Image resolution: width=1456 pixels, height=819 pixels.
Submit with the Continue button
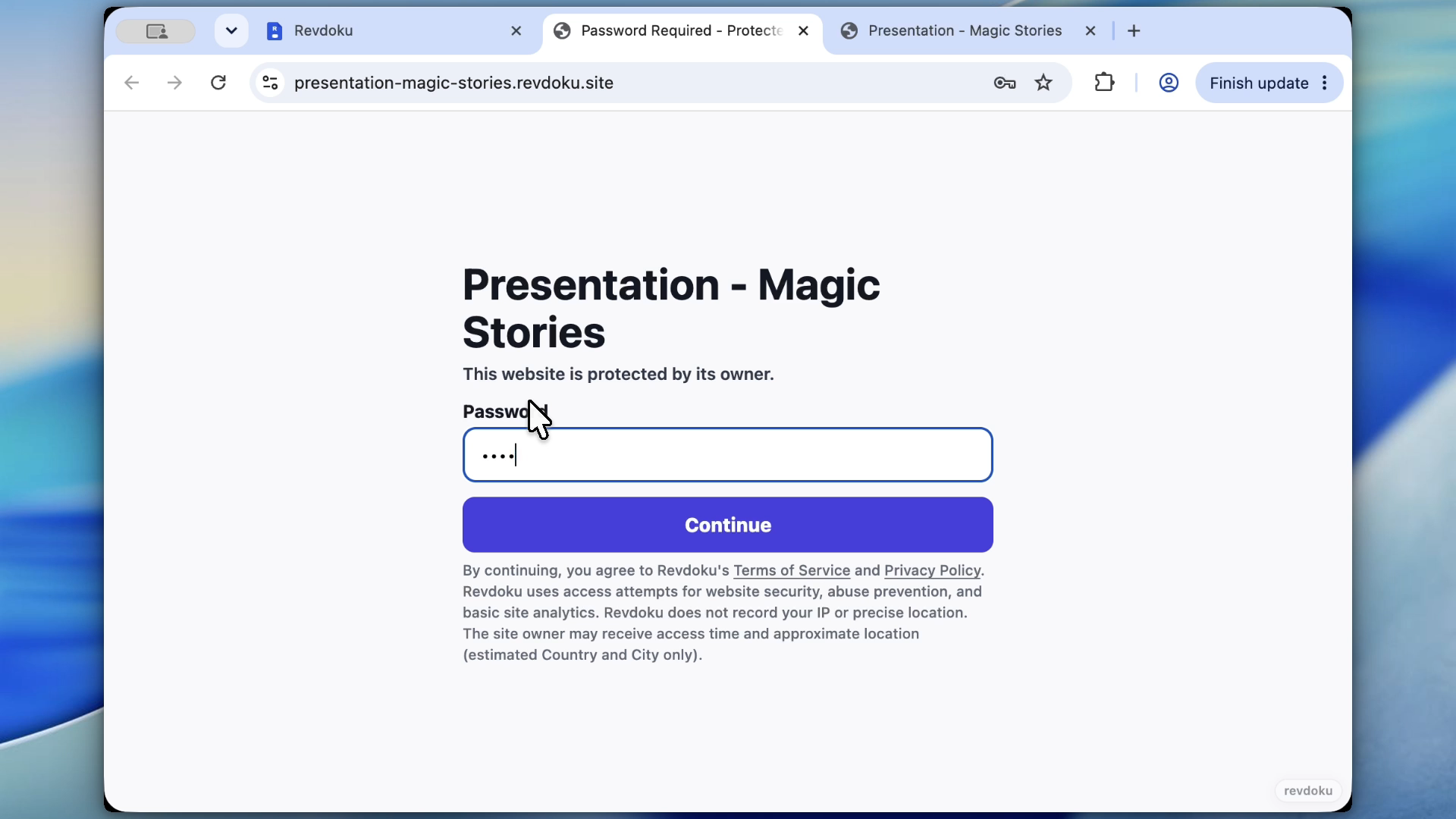(x=728, y=525)
